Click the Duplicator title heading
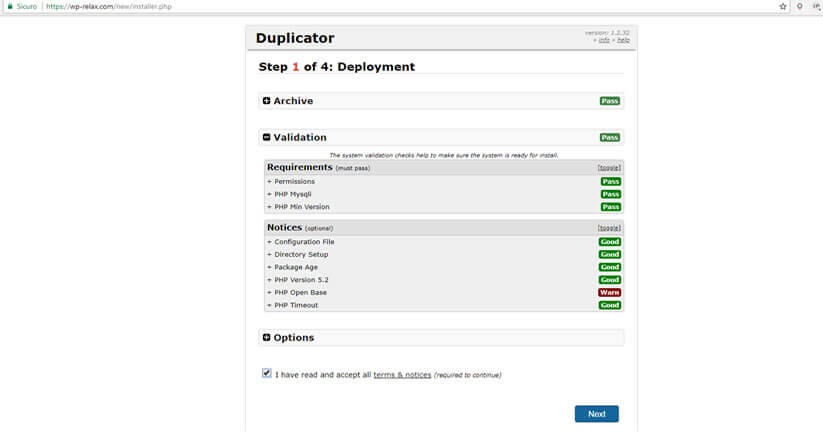The height and width of the screenshot is (432, 823). point(295,38)
